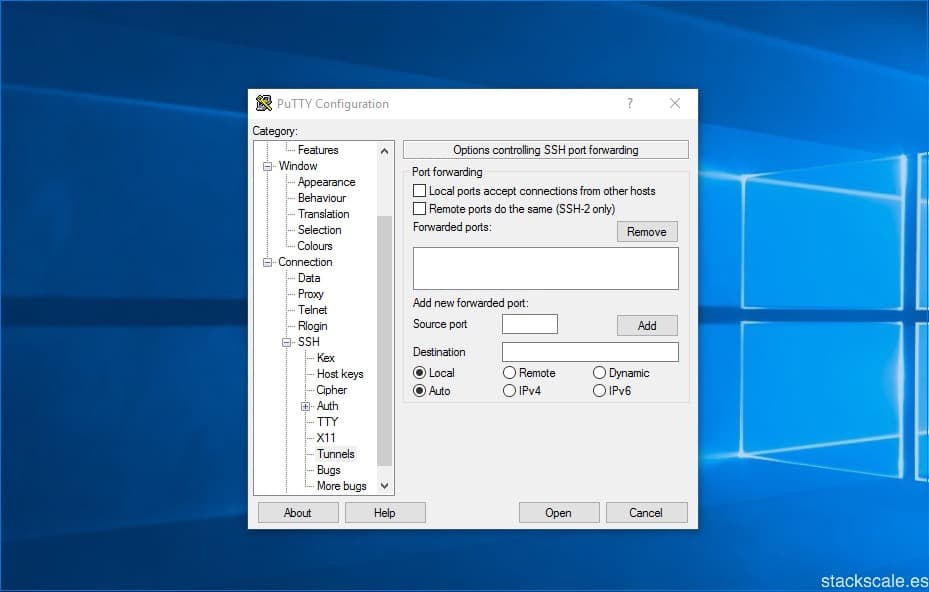Close the PuTTY Configuration dialog
The width and height of the screenshot is (929, 592).
[675, 103]
